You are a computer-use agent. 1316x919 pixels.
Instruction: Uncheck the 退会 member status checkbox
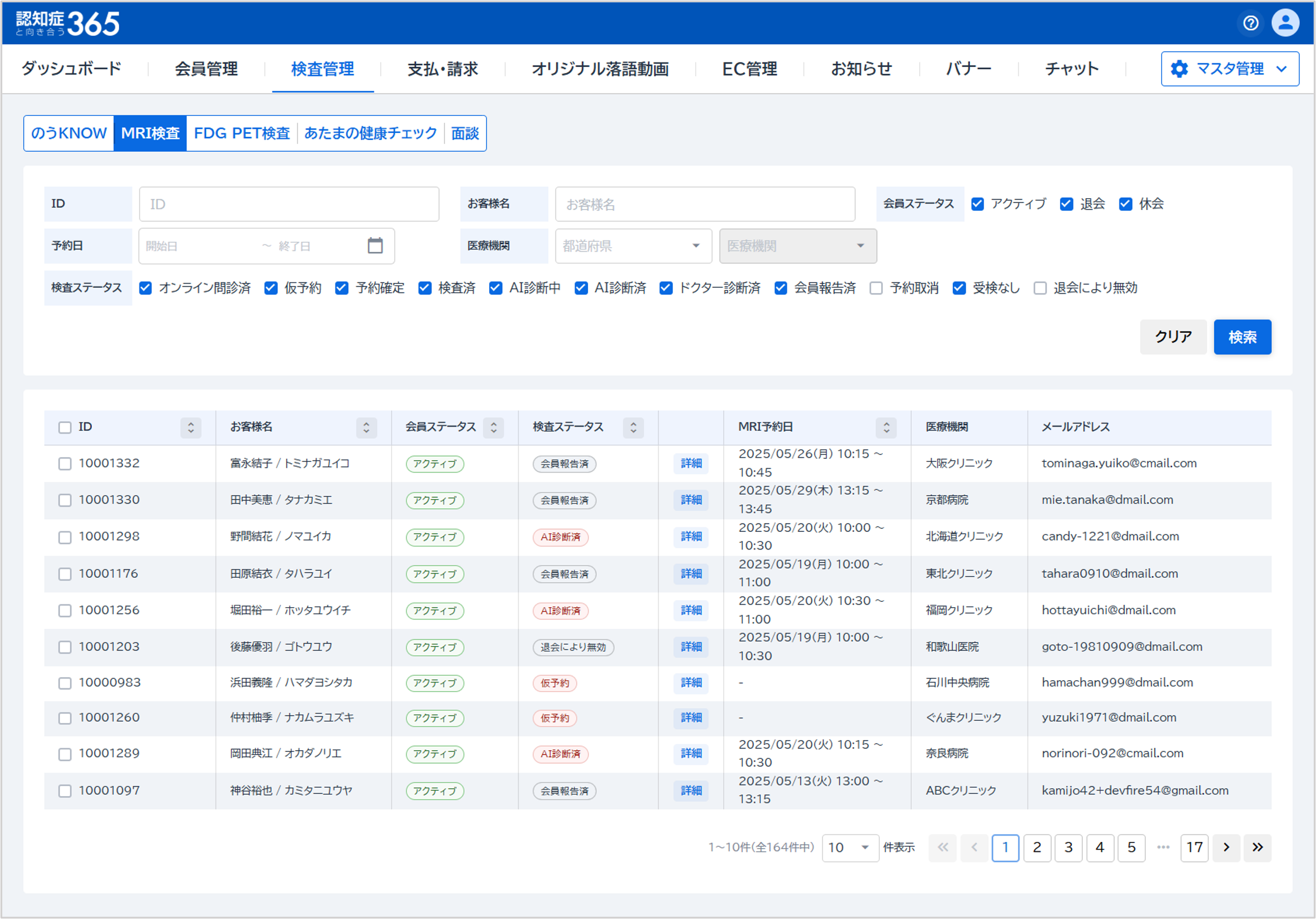coord(1066,204)
